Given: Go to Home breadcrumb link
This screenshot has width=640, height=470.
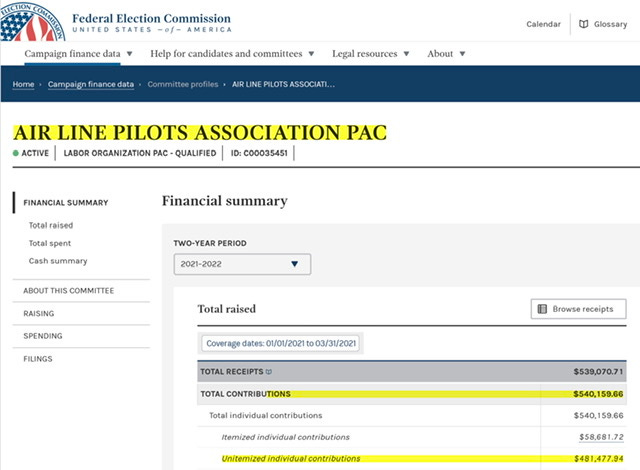Looking at the screenshot, I should point(23,84).
